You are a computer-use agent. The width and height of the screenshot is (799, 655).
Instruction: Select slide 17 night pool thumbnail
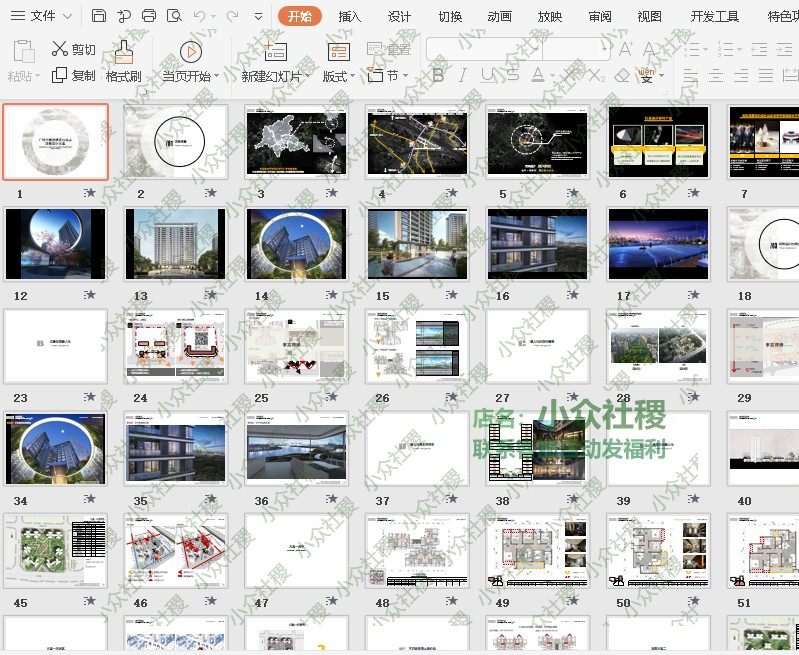click(658, 244)
